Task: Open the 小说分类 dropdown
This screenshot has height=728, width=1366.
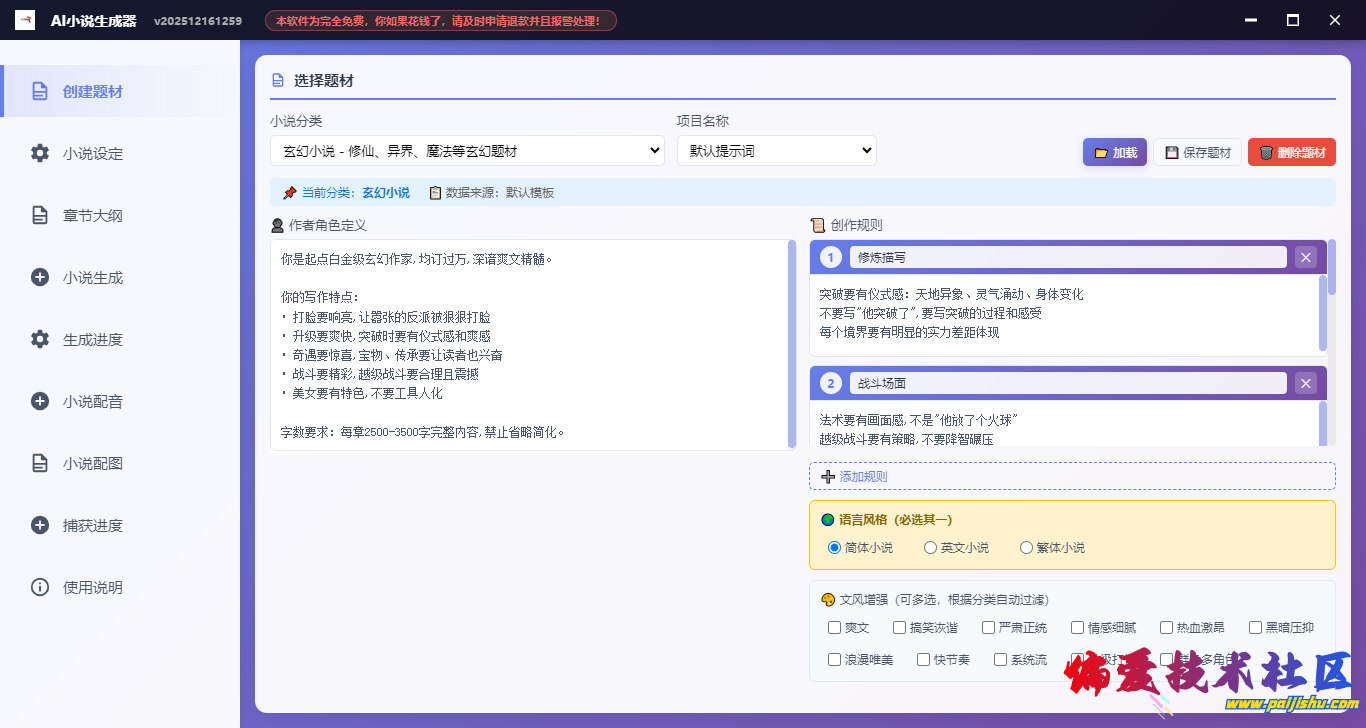Action: pyautogui.click(x=467, y=150)
